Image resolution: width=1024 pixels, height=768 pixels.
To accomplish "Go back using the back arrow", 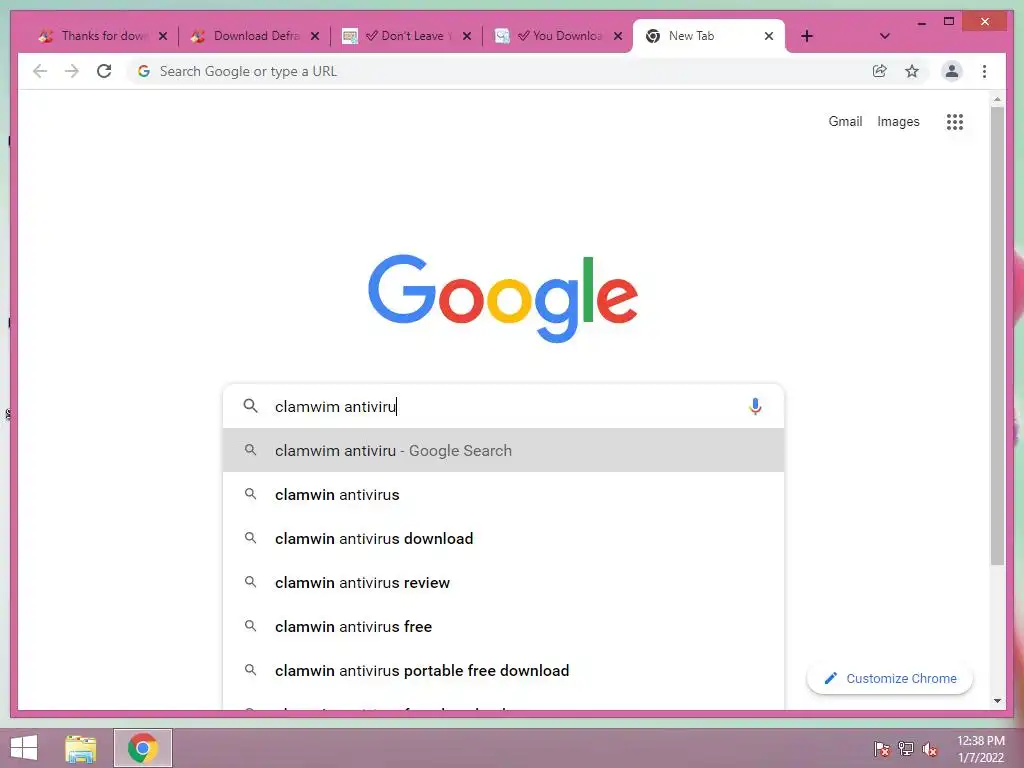I will point(40,71).
